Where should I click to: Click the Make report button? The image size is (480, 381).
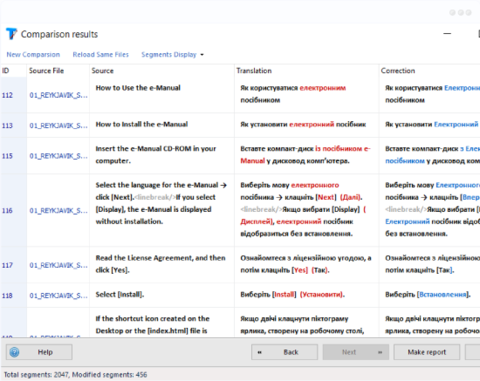[427, 352]
